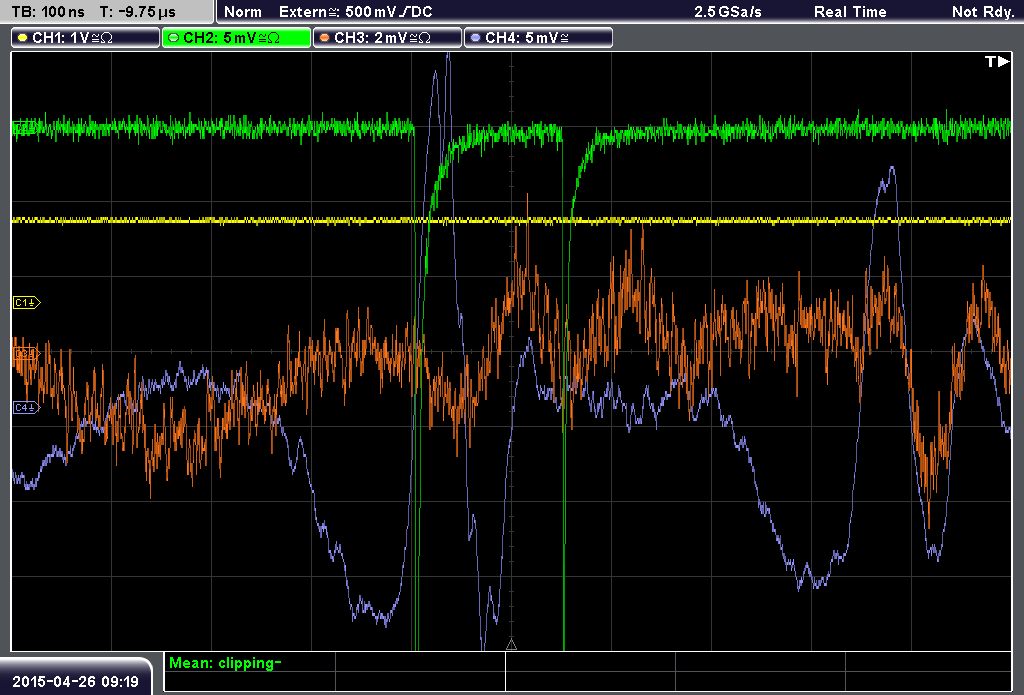Select the CH1: 1V channel tab

pyautogui.click(x=85, y=38)
